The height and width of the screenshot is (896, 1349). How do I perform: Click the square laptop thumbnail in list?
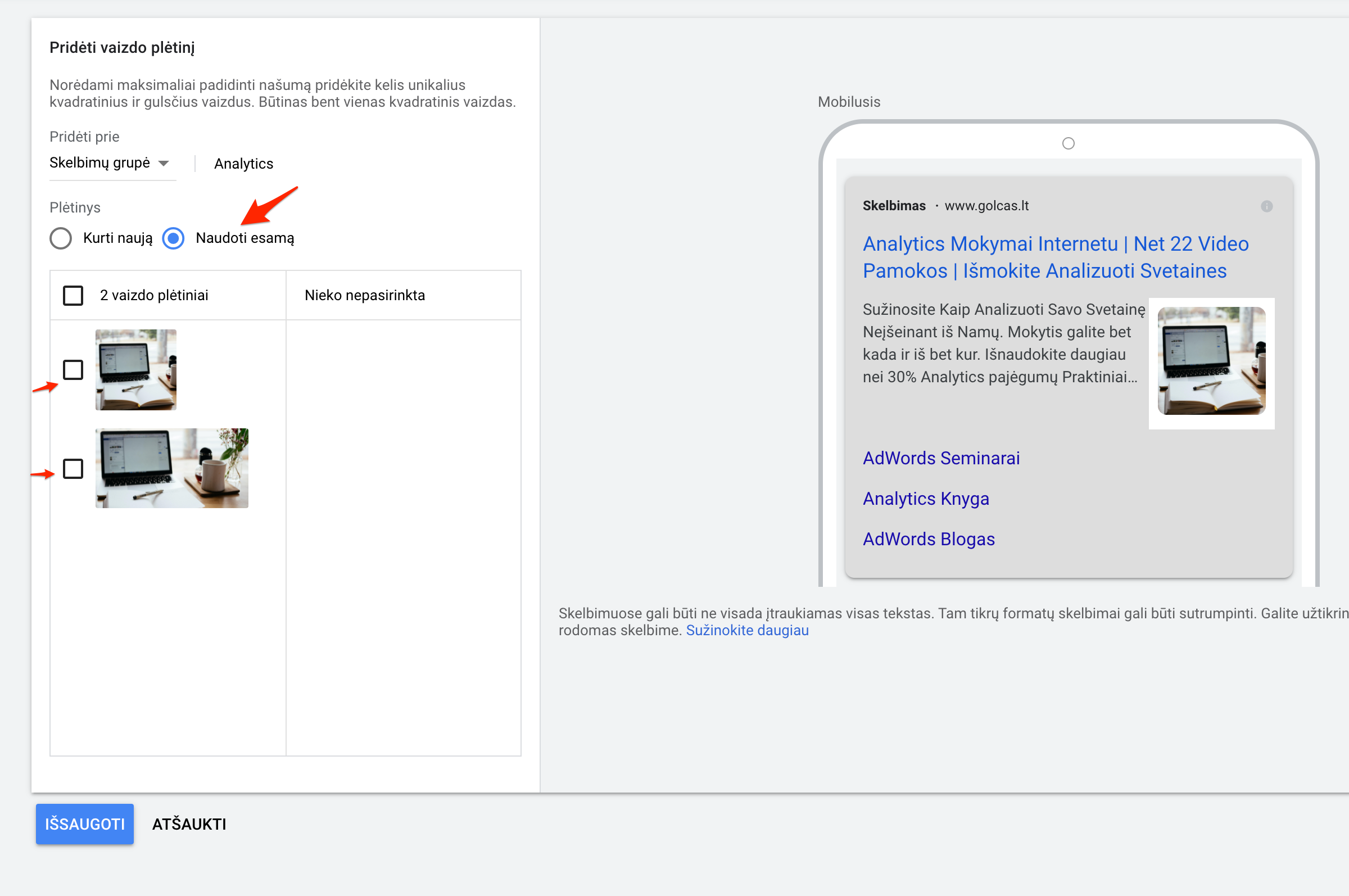[136, 370]
